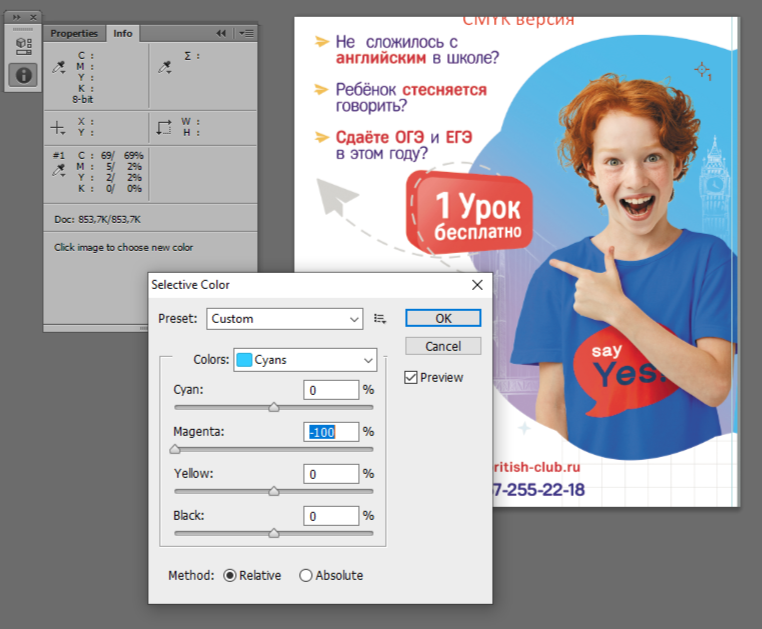762x629 pixels.
Task: Collapse the Info panel with double arrows
Action: coord(221,33)
